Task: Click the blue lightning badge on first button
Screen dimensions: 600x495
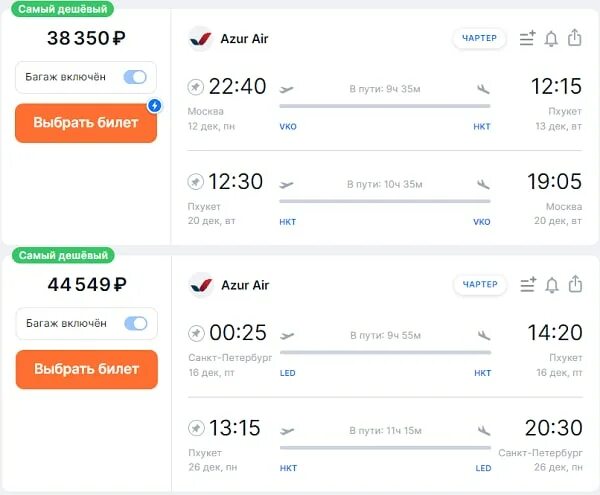Action: click(155, 105)
